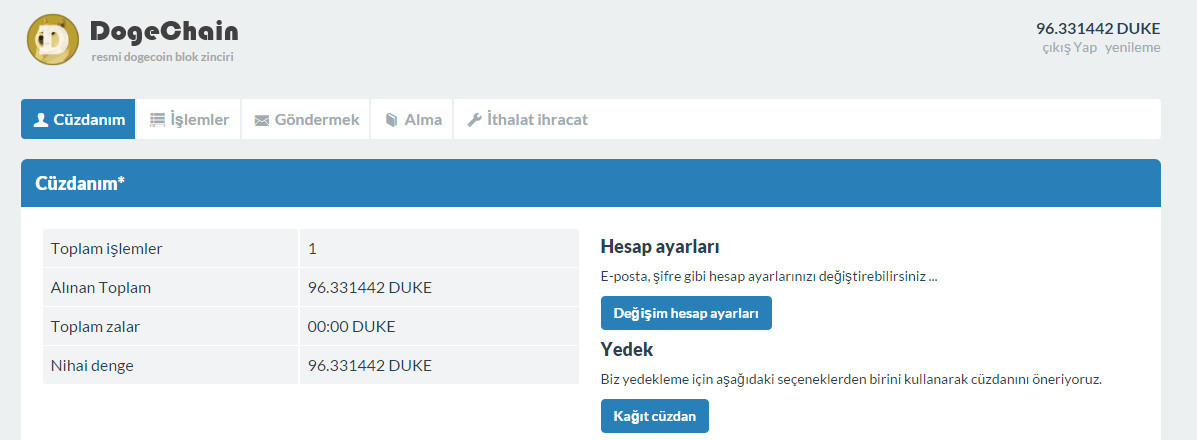The image size is (1197, 440).
Task: Click the 00:00 DUKE value
Action: pos(351,327)
